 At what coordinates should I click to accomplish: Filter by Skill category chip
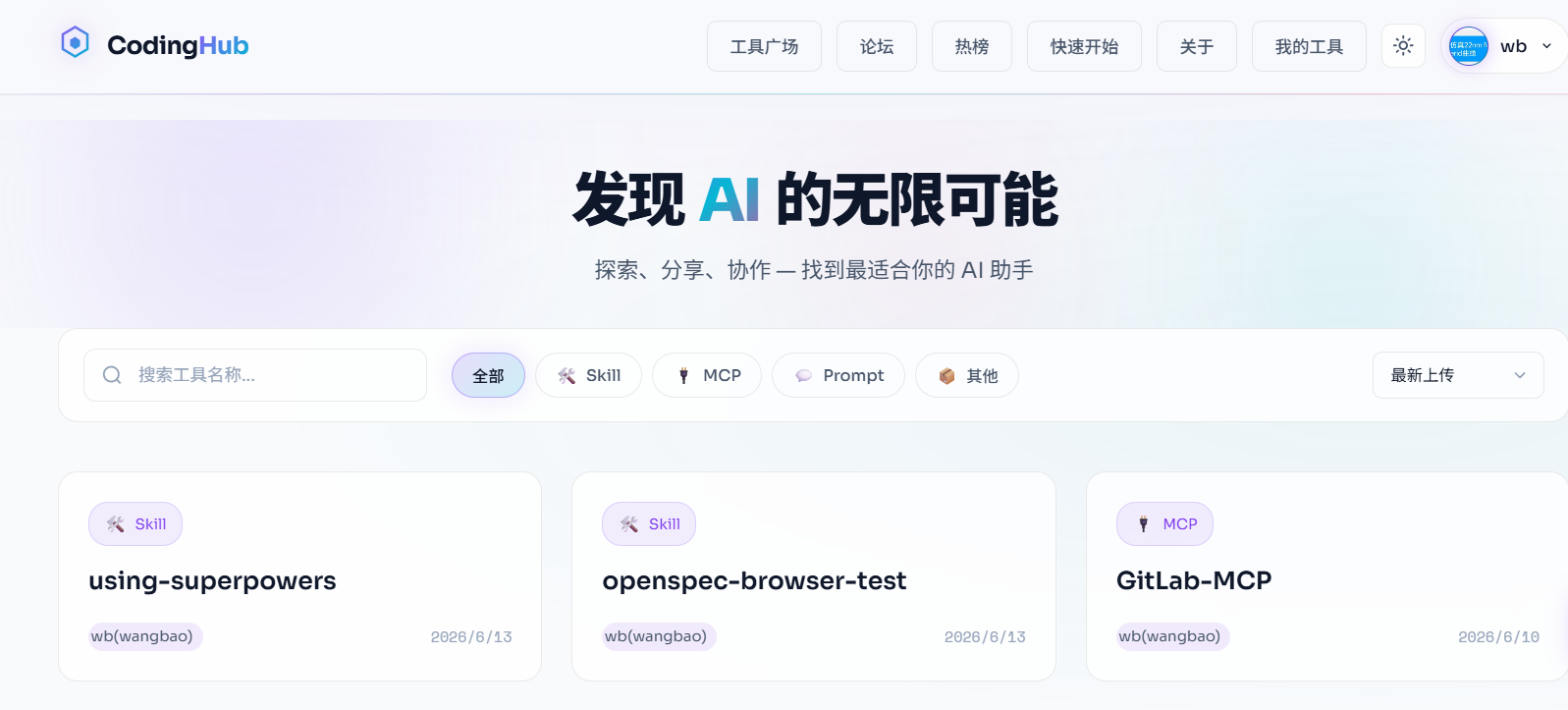tap(588, 375)
